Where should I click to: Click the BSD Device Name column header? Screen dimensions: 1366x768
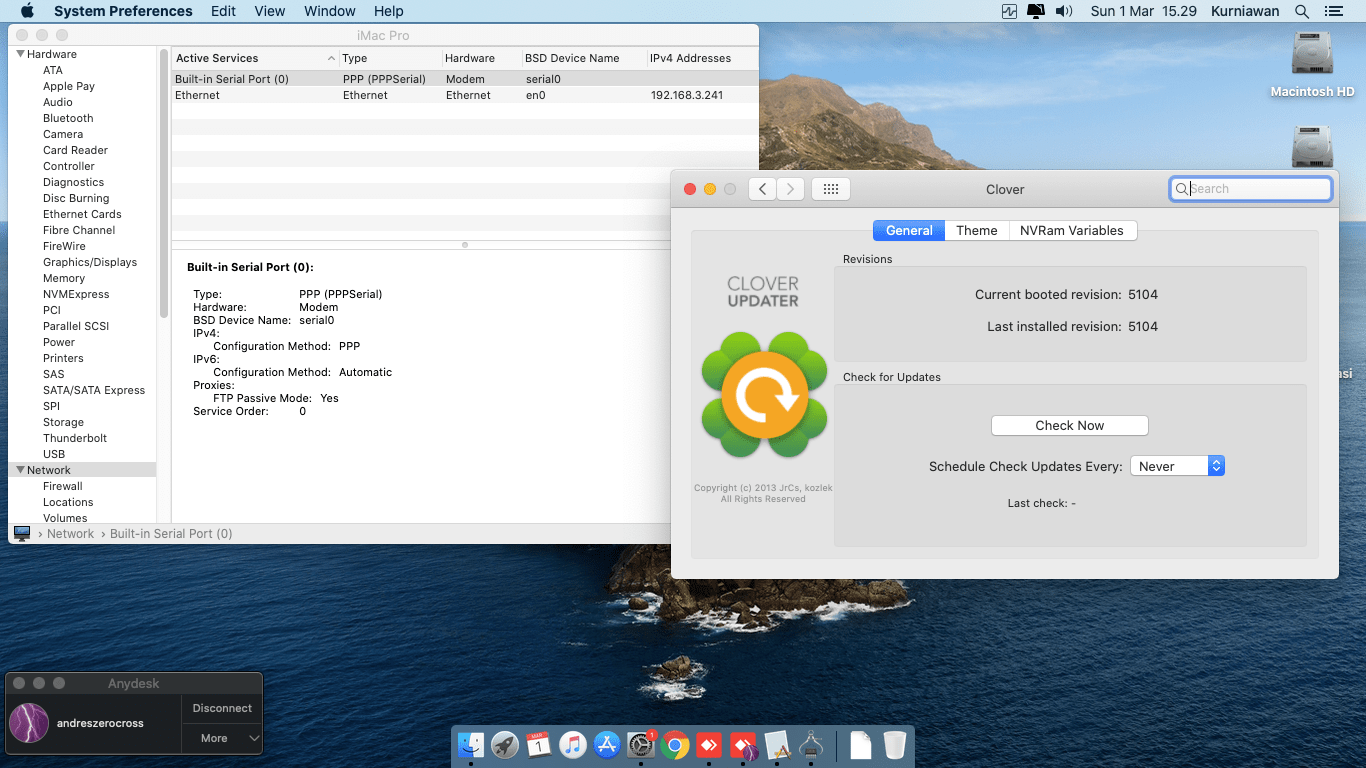click(584, 58)
